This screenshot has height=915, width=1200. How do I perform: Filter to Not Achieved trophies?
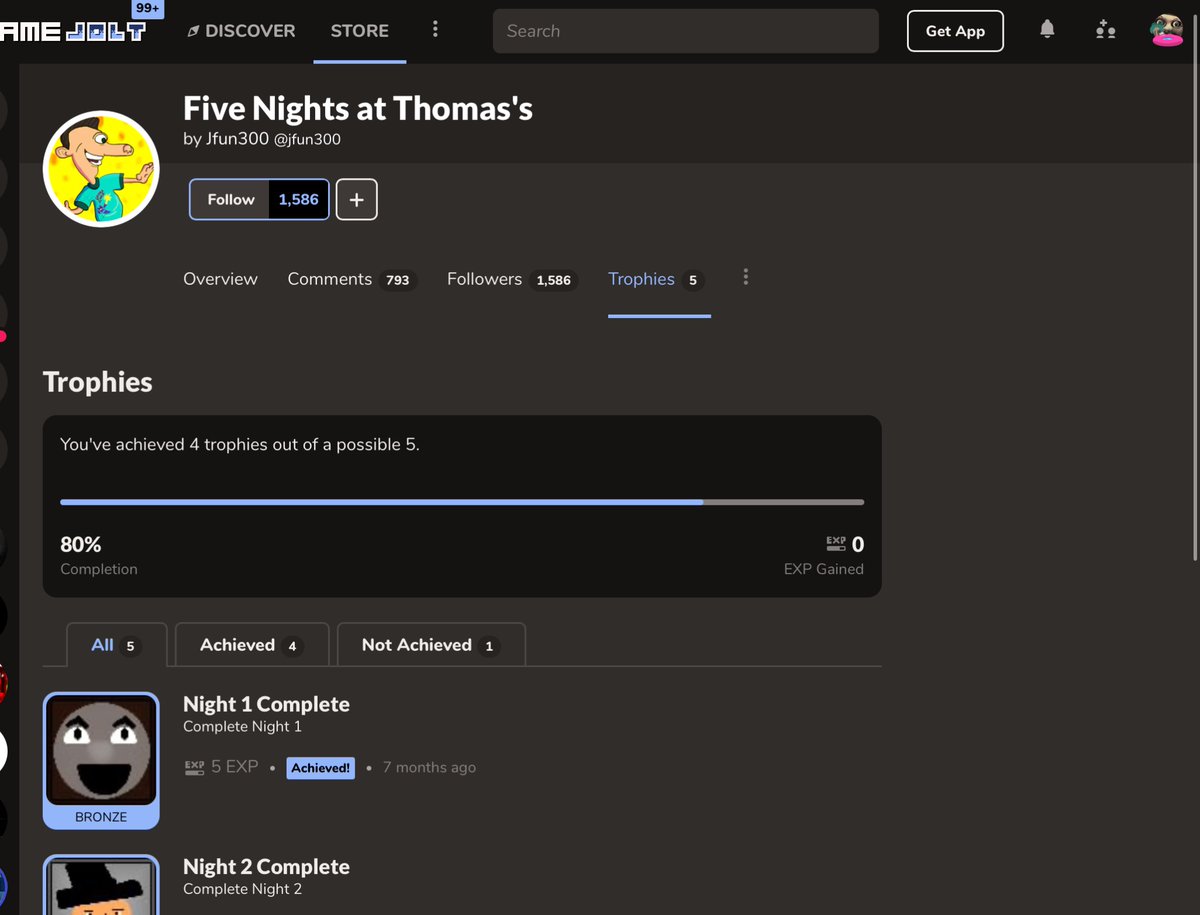431,645
